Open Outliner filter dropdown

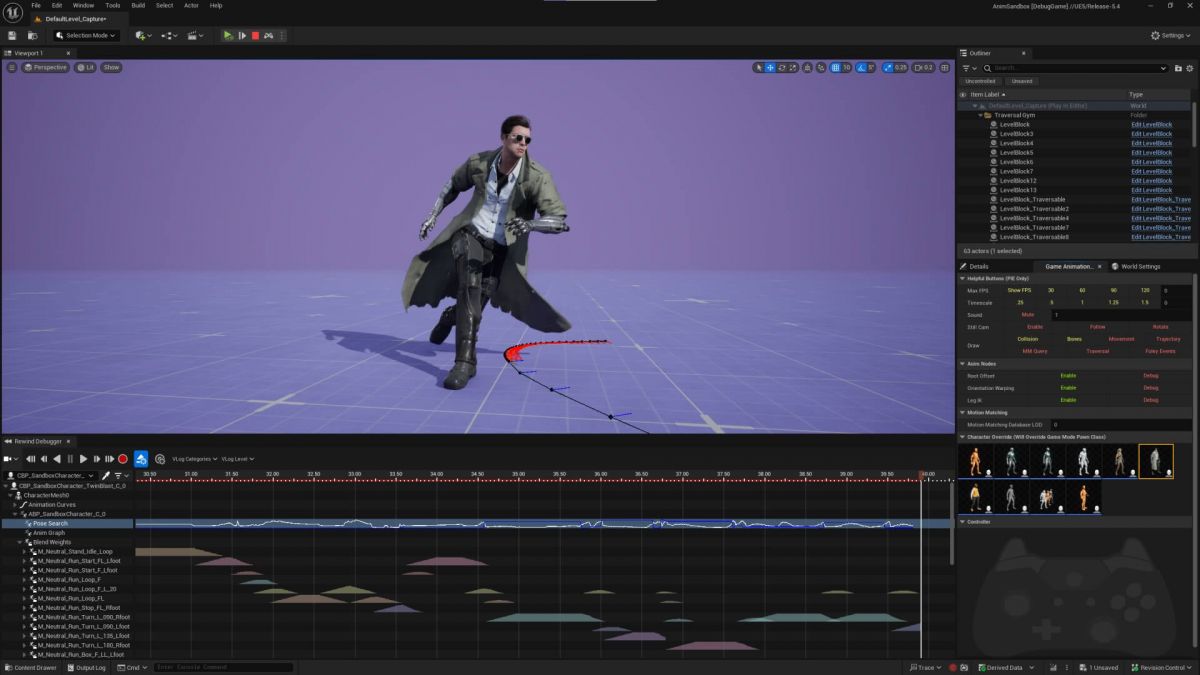click(x=969, y=68)
